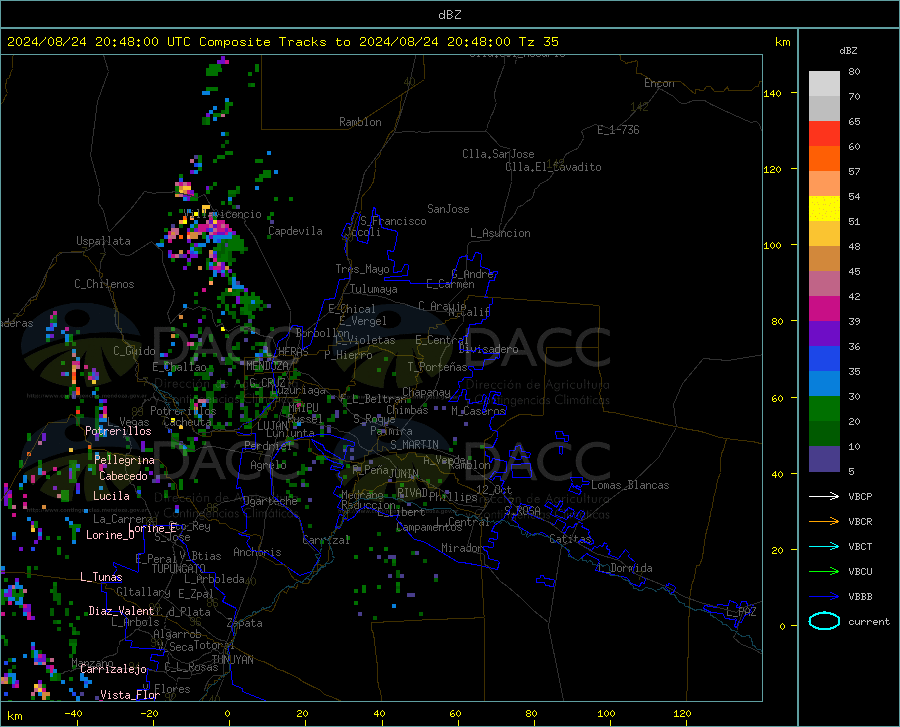Click the cyan VBCT arrow icon

click(x=824, y=546)
